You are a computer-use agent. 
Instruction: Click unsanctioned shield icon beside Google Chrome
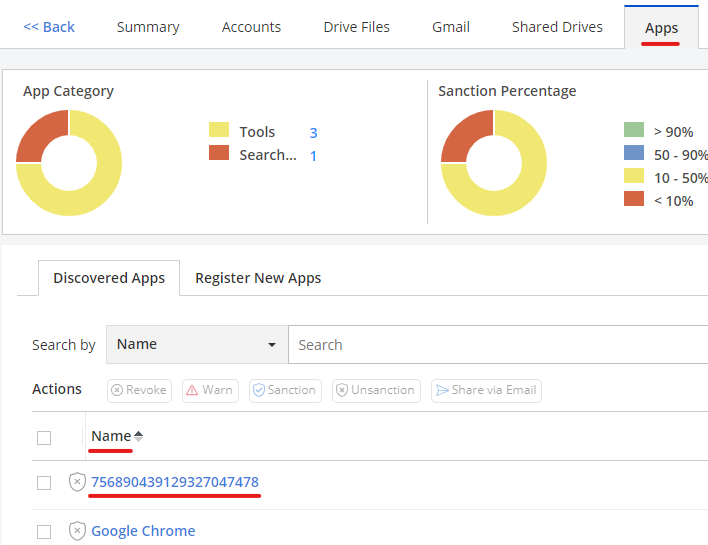[x=77, y=531]
